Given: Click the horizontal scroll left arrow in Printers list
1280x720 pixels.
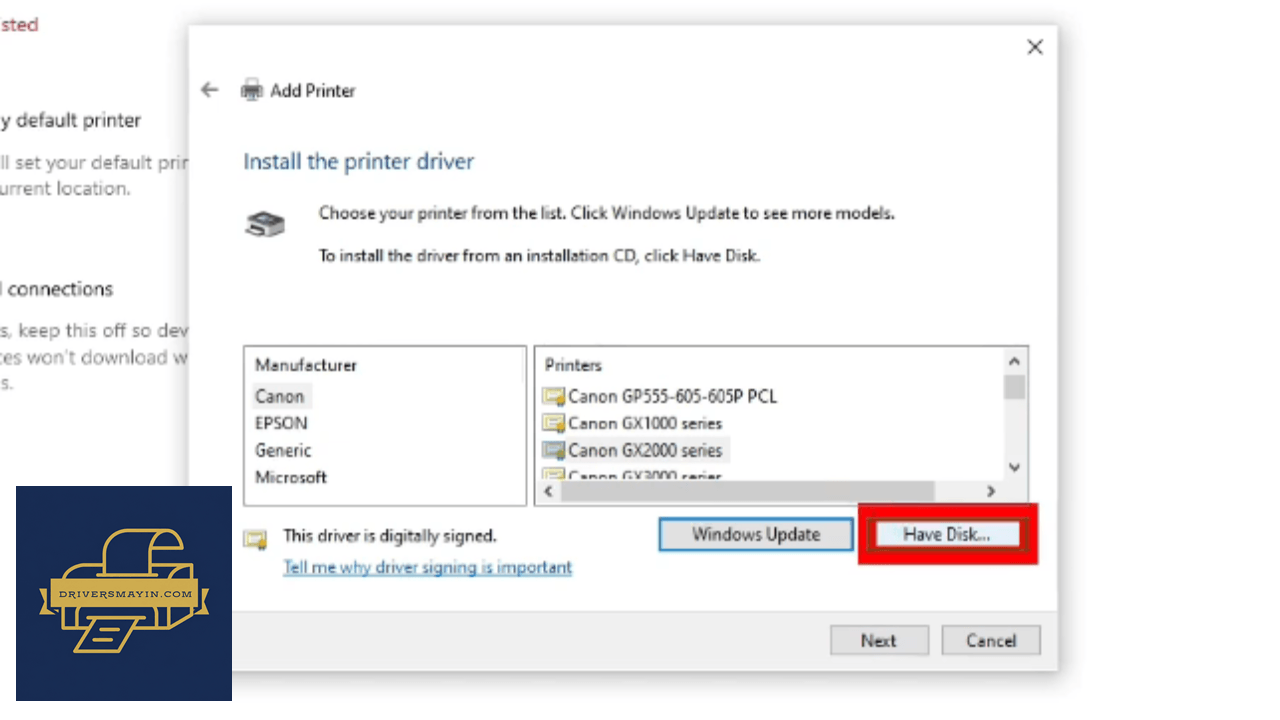Looking at the screenshot, I should 548,492.
